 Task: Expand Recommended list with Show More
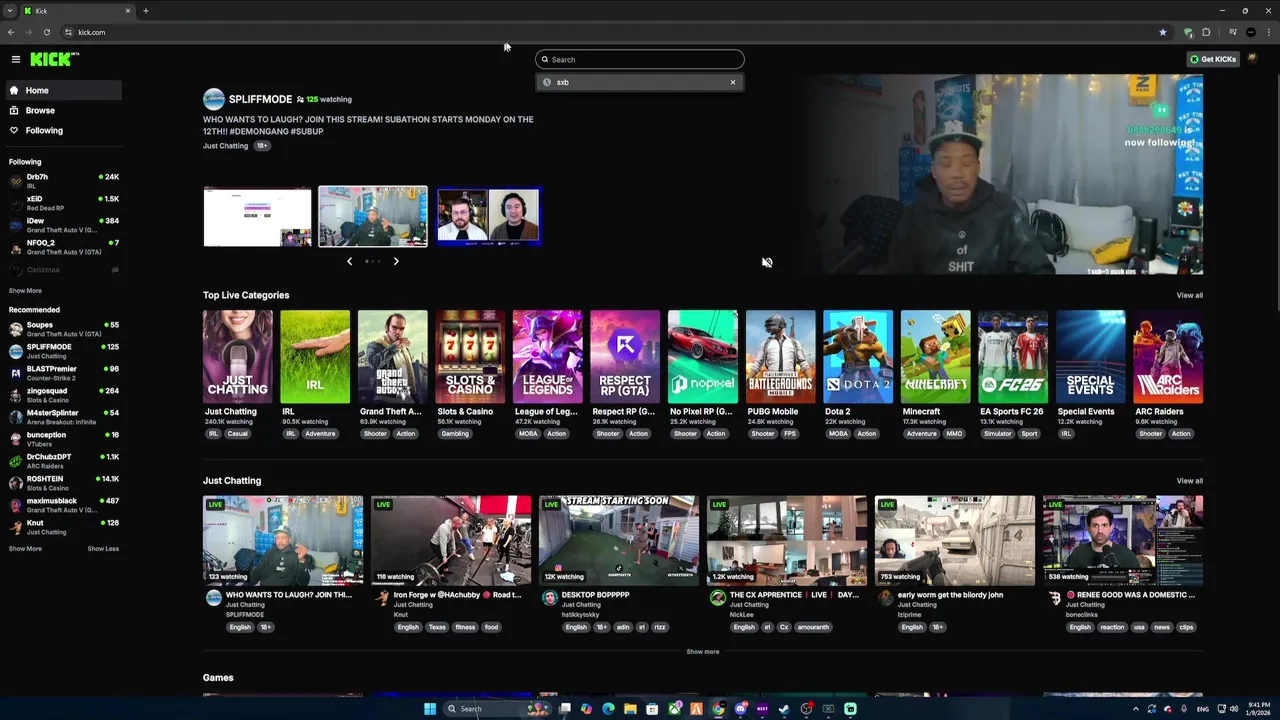point(25,549)
